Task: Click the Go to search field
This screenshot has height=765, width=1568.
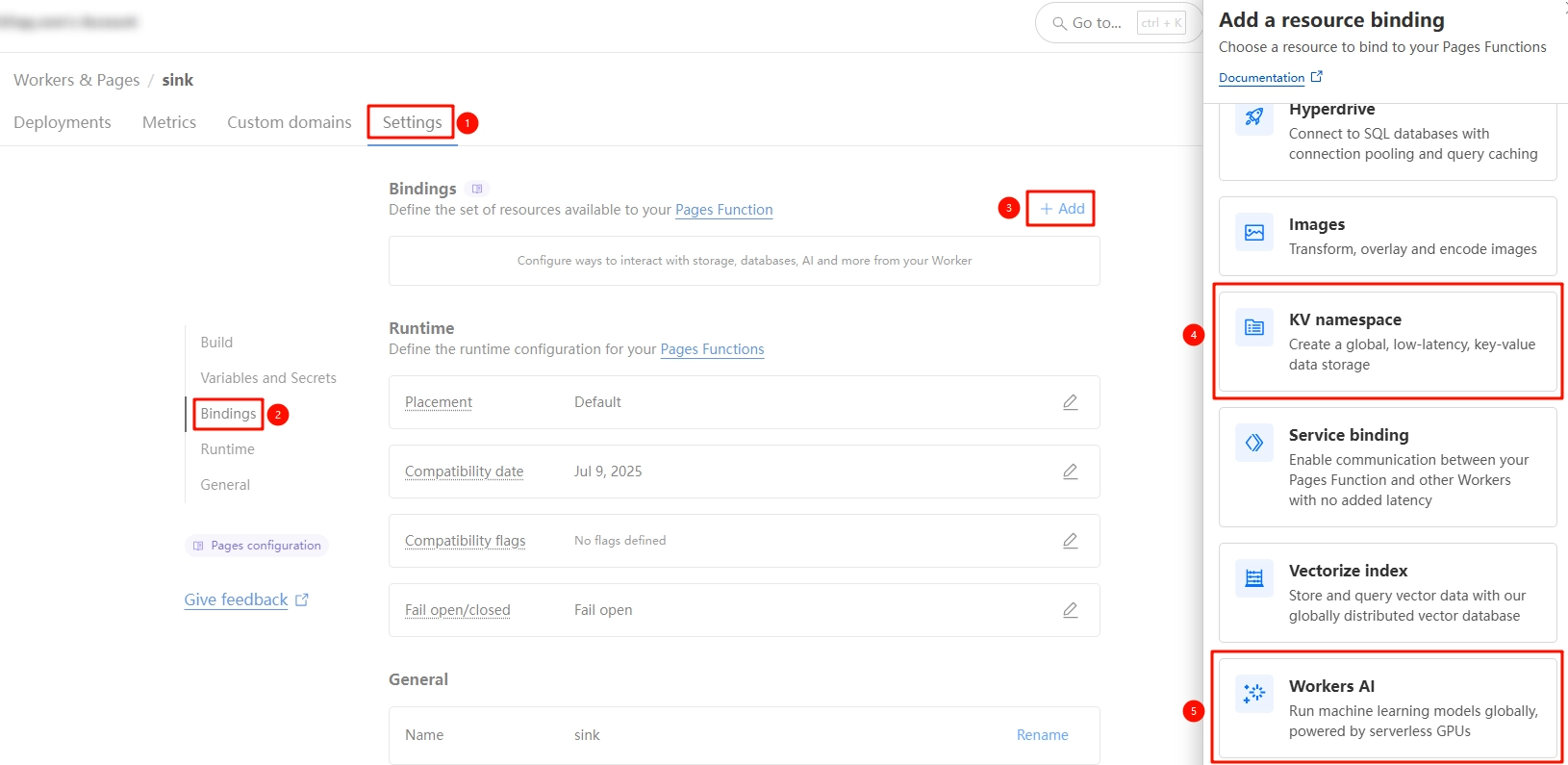Action: pos(1097,23)
